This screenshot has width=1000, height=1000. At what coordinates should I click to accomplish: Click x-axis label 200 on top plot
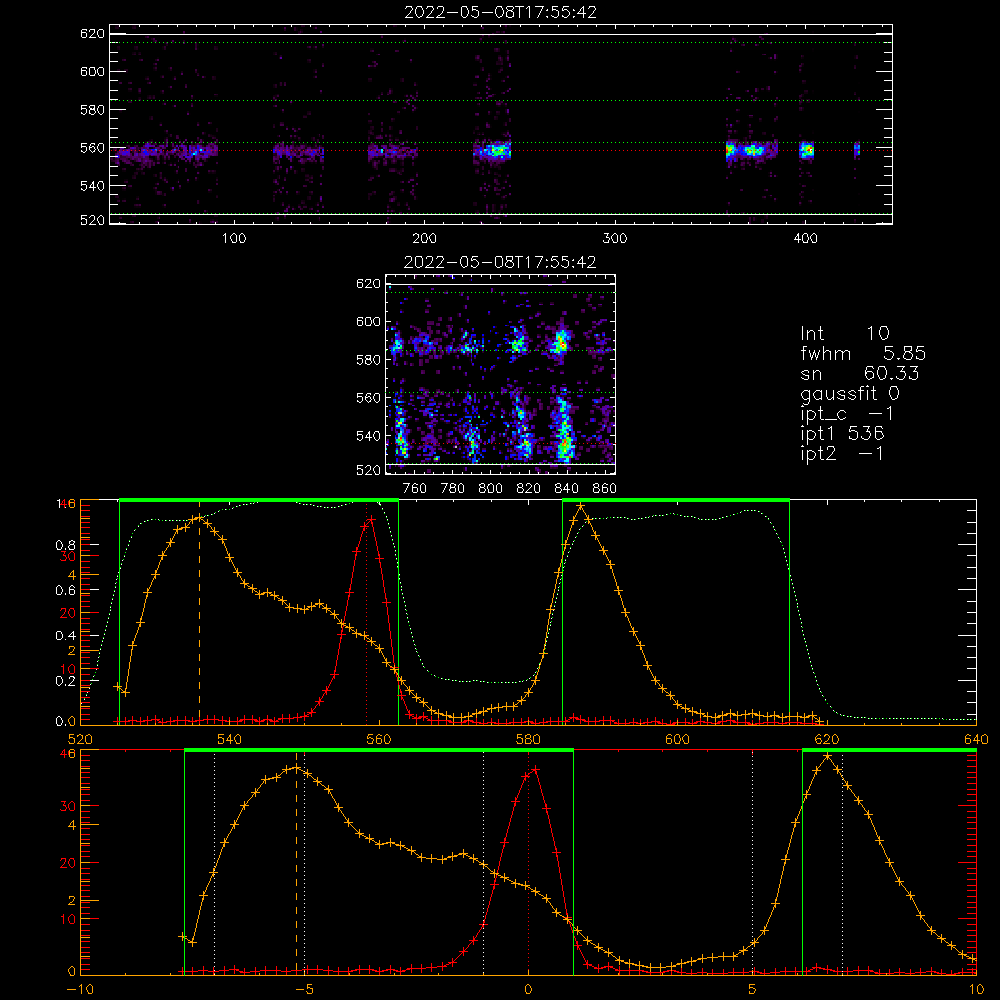pos(424,239)
